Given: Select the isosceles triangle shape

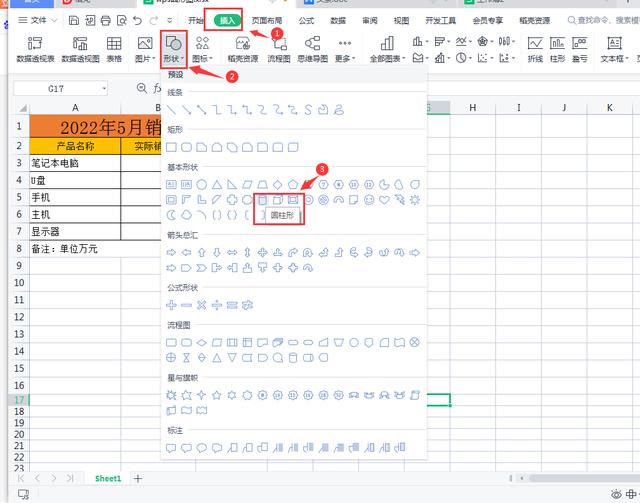Looking at the screenshot, I should pyautogui.click(x=217, y=185).
